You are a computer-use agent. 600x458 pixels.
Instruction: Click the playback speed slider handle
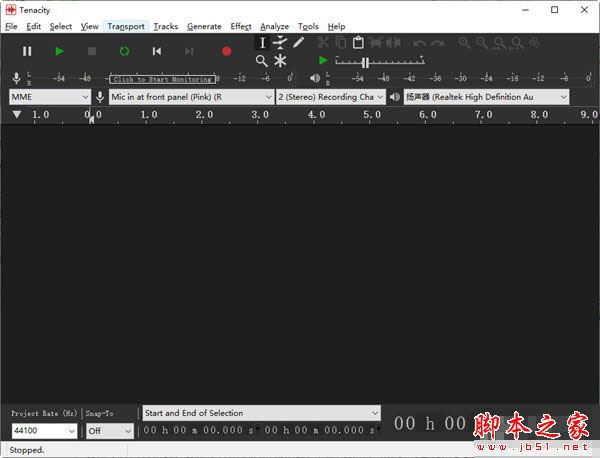(x=365, y=62)
